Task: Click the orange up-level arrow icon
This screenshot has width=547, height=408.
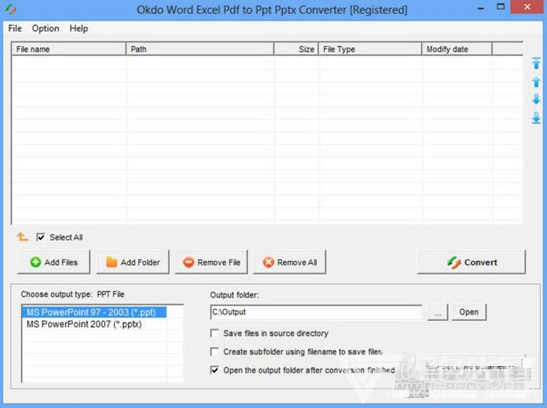Action: click(x=23, y=237)
